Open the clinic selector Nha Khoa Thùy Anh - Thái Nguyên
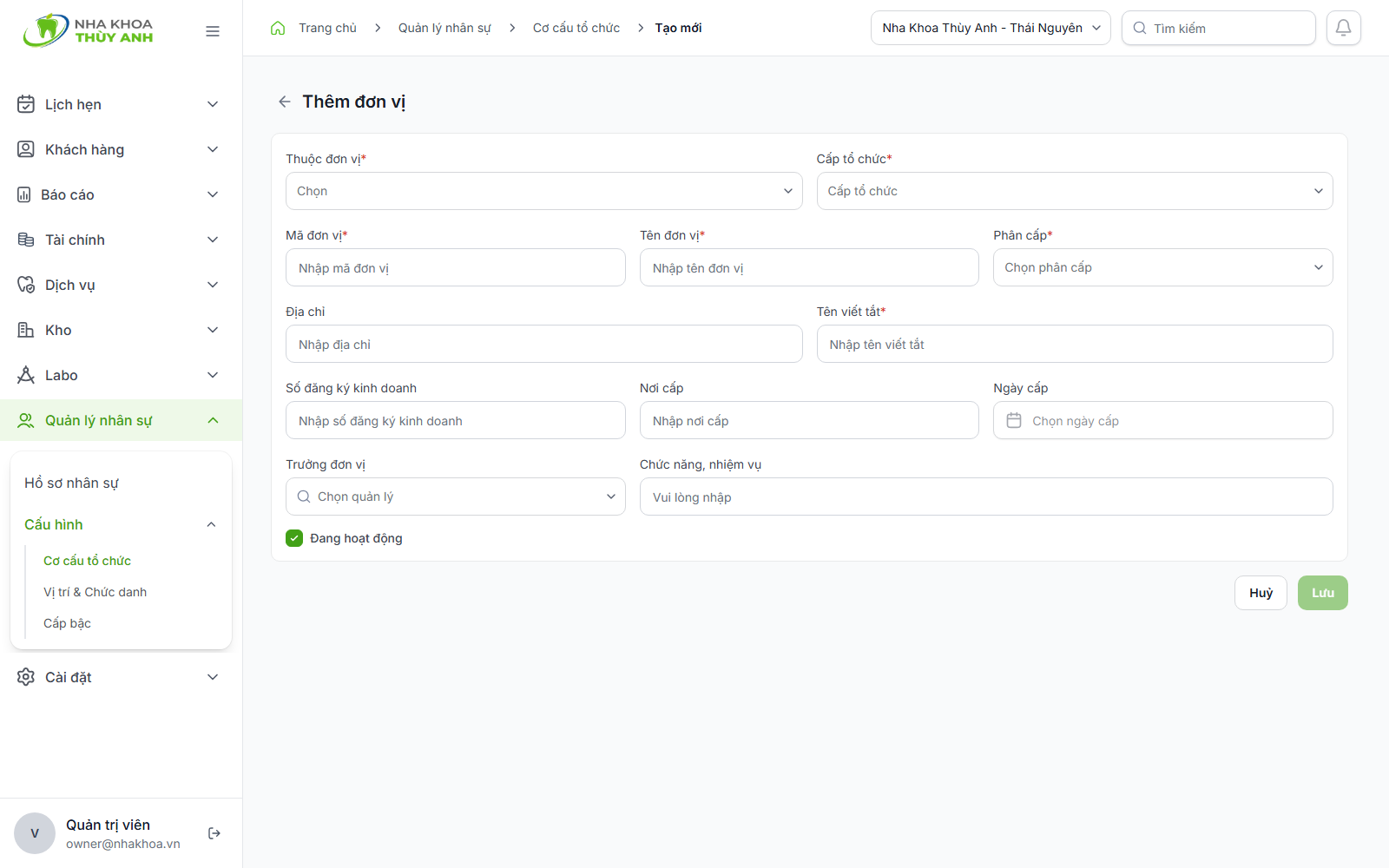Image resolution: width=1389 pixels, height=868 pixels. [x=991, y=28]
